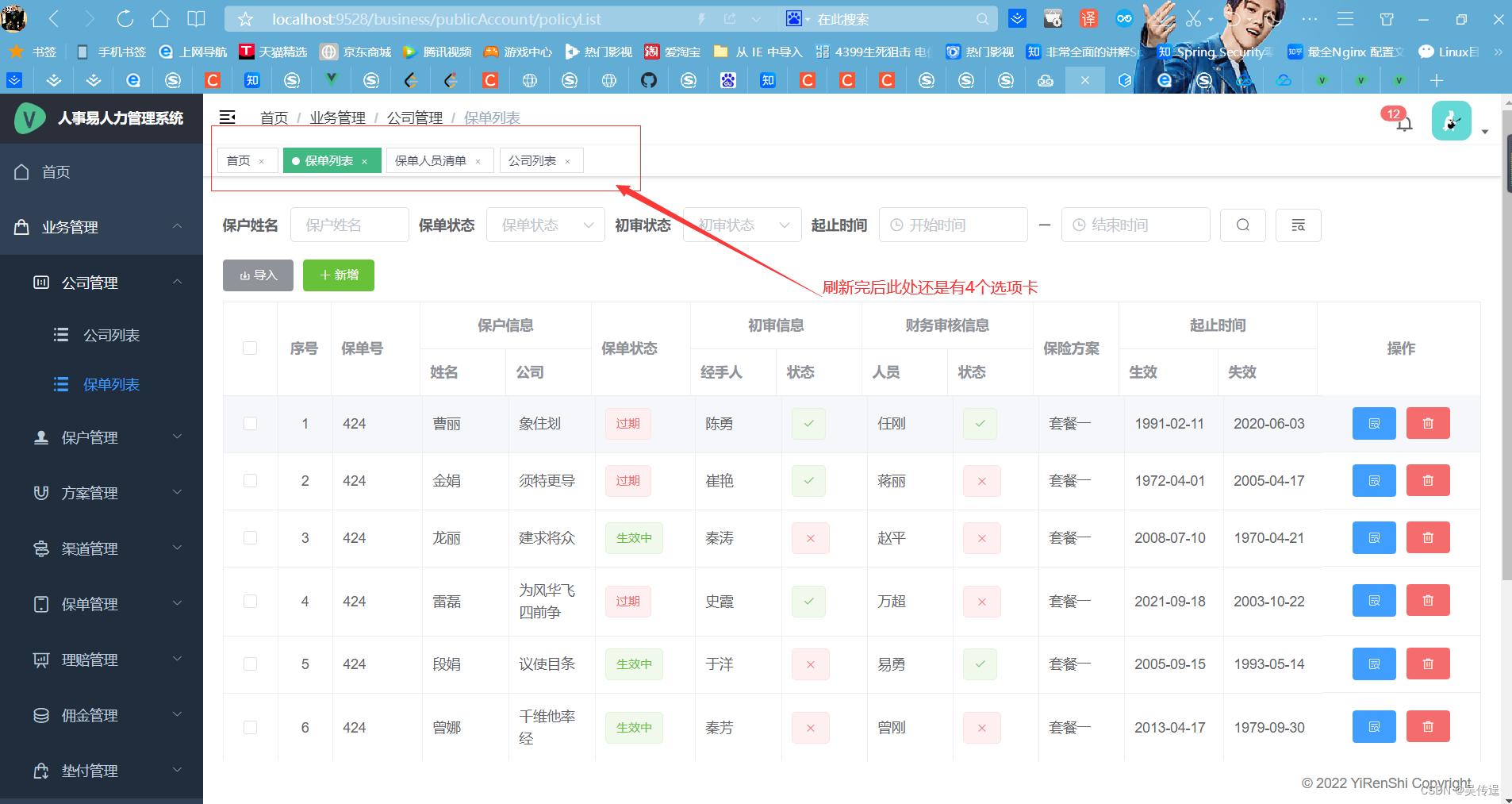Click the user avatar in the top bar

(1452, 120)
